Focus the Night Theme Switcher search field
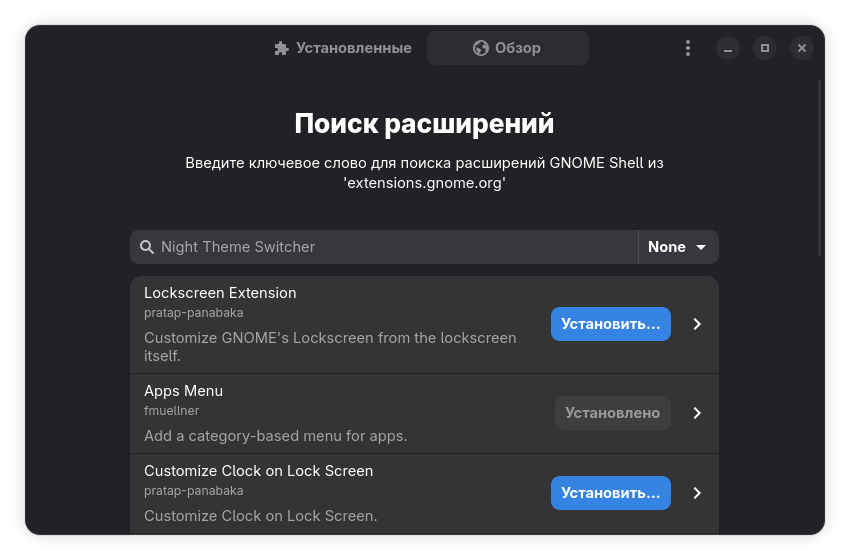The height and width of the screenshot is (560, 850). [384, 247]
